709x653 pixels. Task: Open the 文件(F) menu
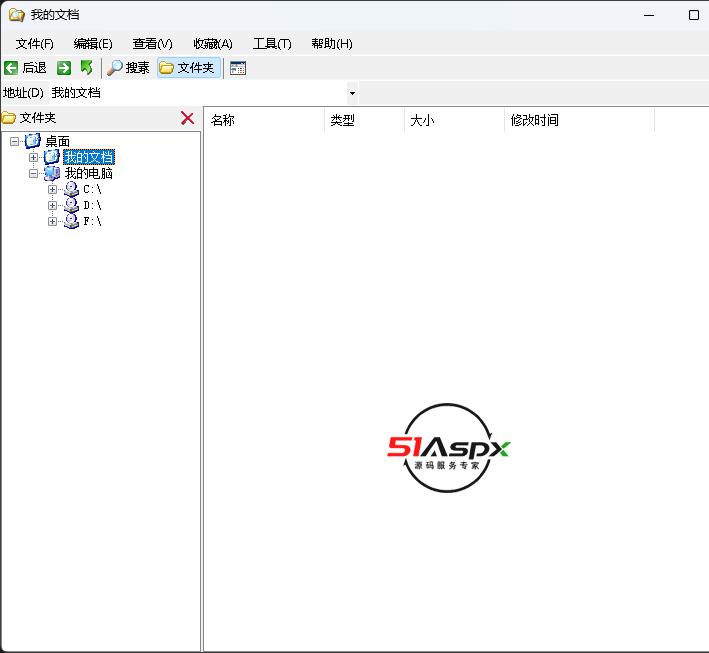tap(34, 43)
